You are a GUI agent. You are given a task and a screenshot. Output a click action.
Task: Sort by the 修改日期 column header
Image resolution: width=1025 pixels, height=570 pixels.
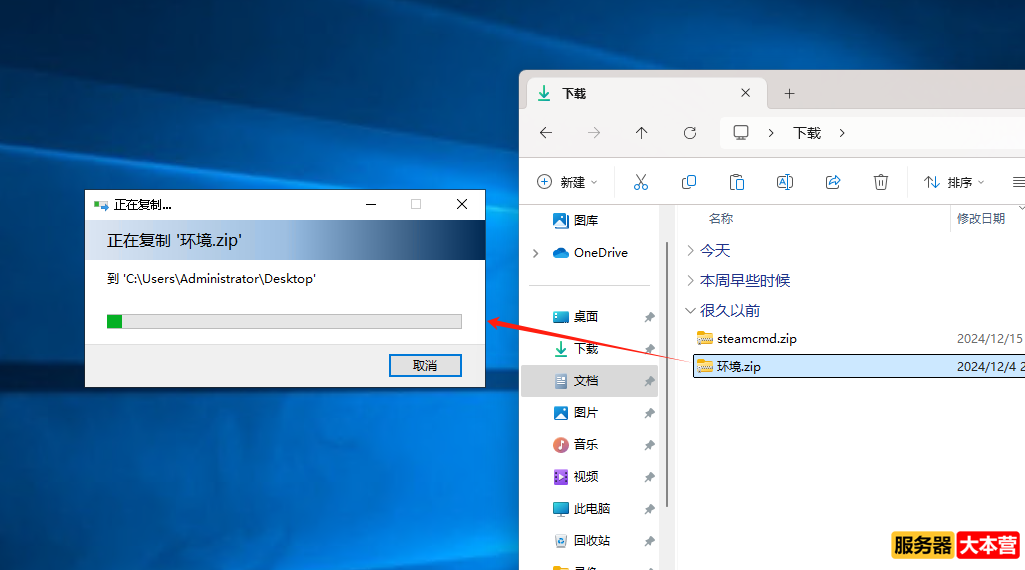[x=981, y=218]
